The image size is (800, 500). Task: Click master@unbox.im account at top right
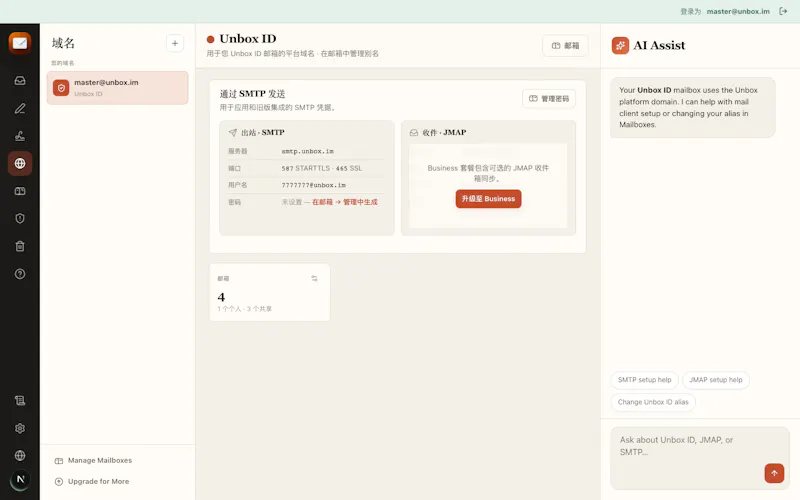click(x=738, y=11)
